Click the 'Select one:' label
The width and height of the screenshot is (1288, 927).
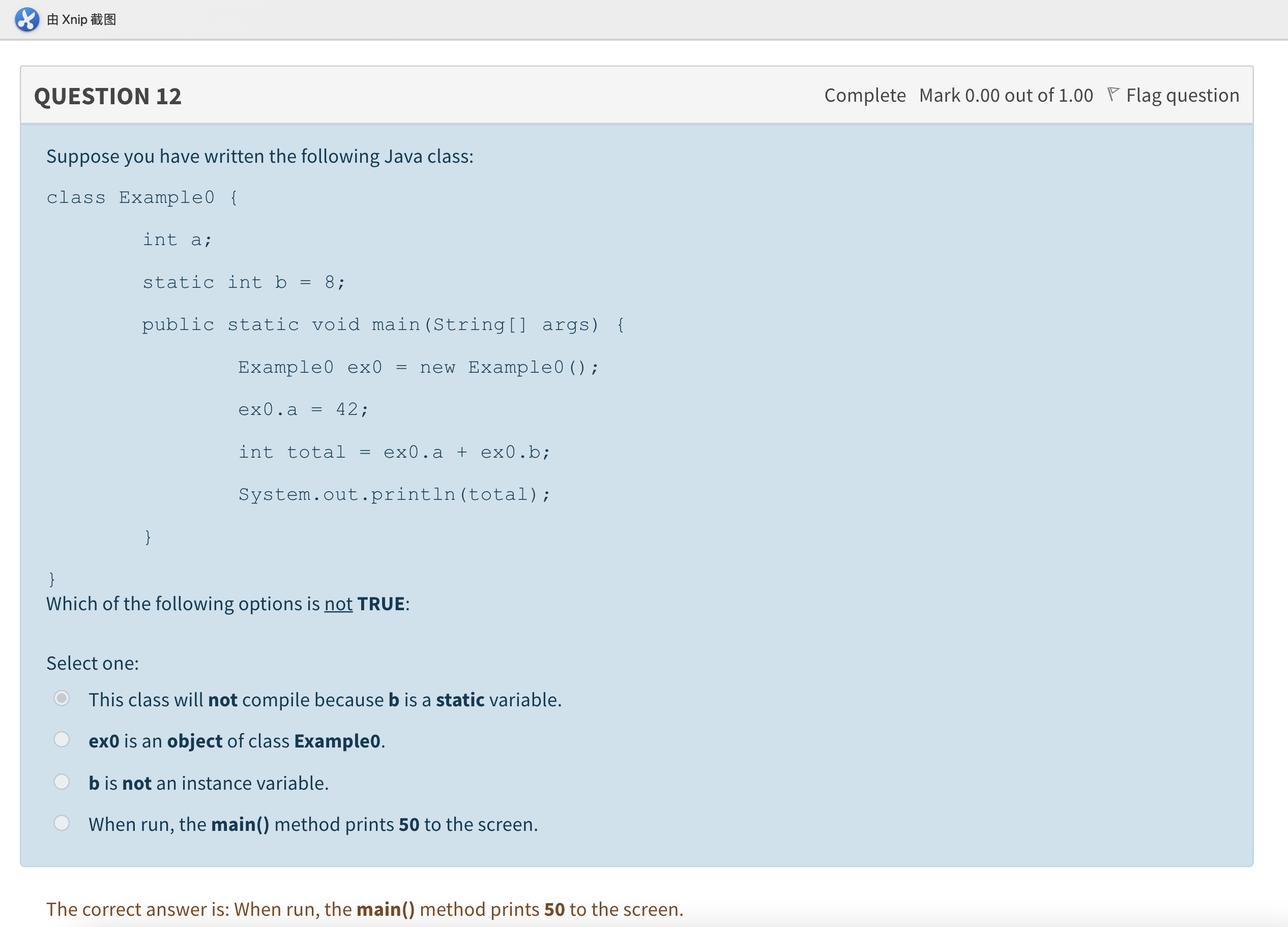click(x=93, y=663)
